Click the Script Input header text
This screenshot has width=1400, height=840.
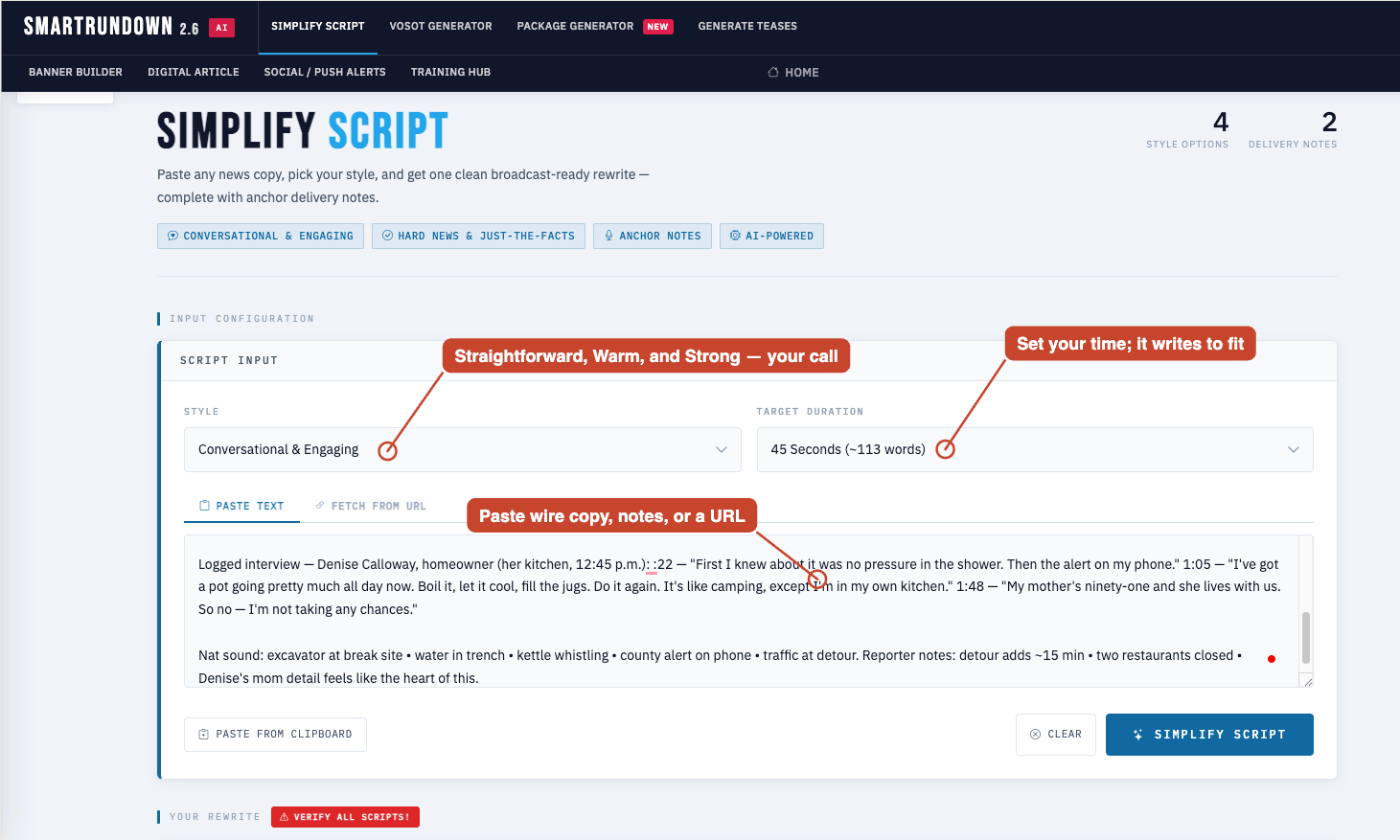pos(229,361)
